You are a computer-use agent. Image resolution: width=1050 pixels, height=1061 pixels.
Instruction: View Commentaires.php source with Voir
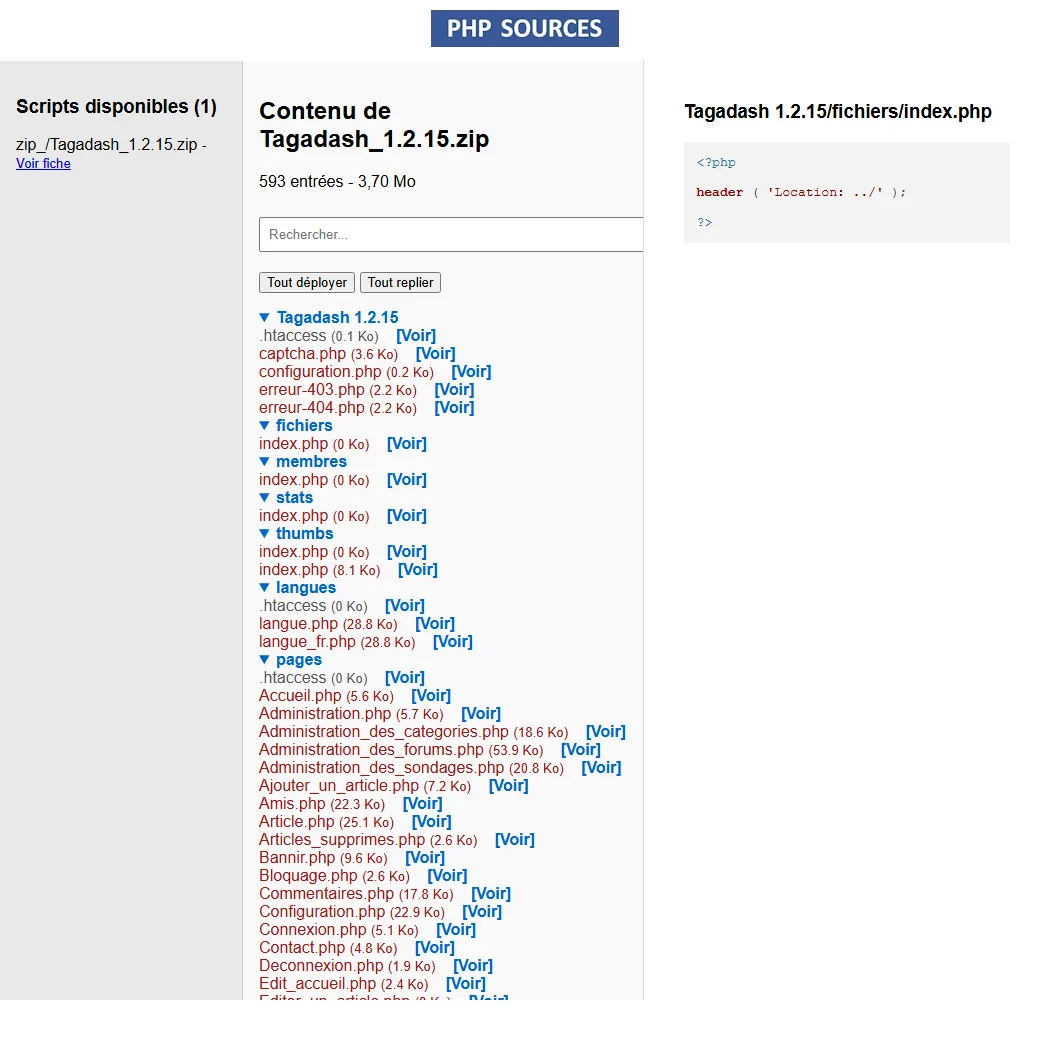pyautogui.click(x=490, y=894)
